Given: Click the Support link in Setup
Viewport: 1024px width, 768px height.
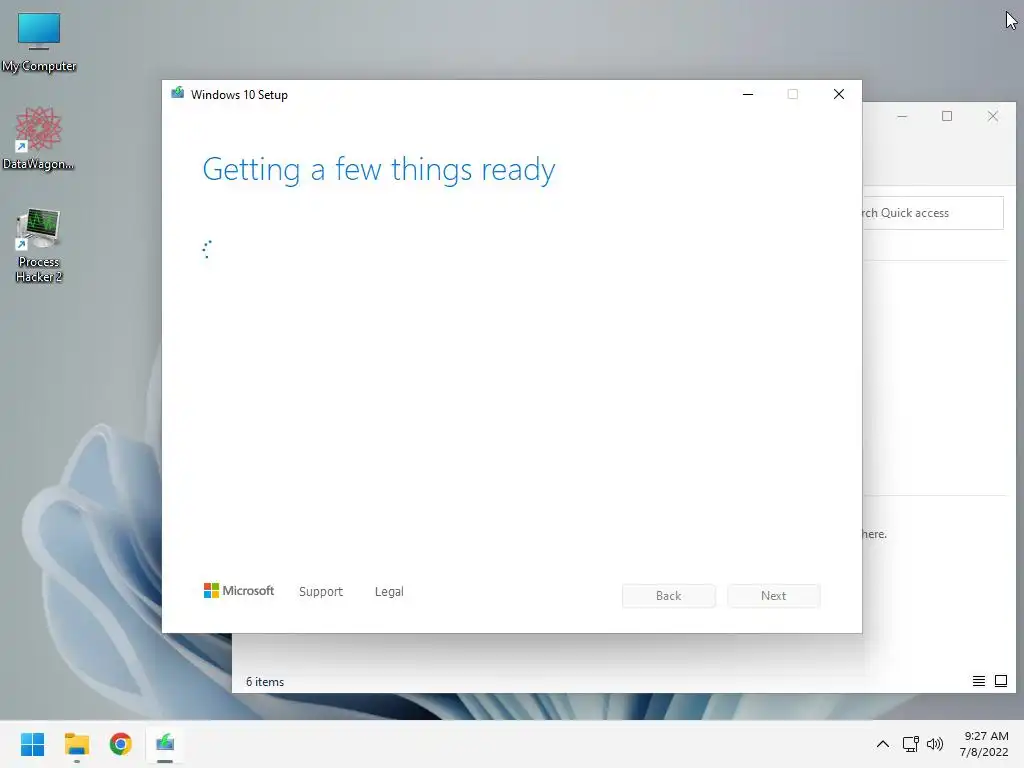Looking at the screenshot, I should click(321, 592).
